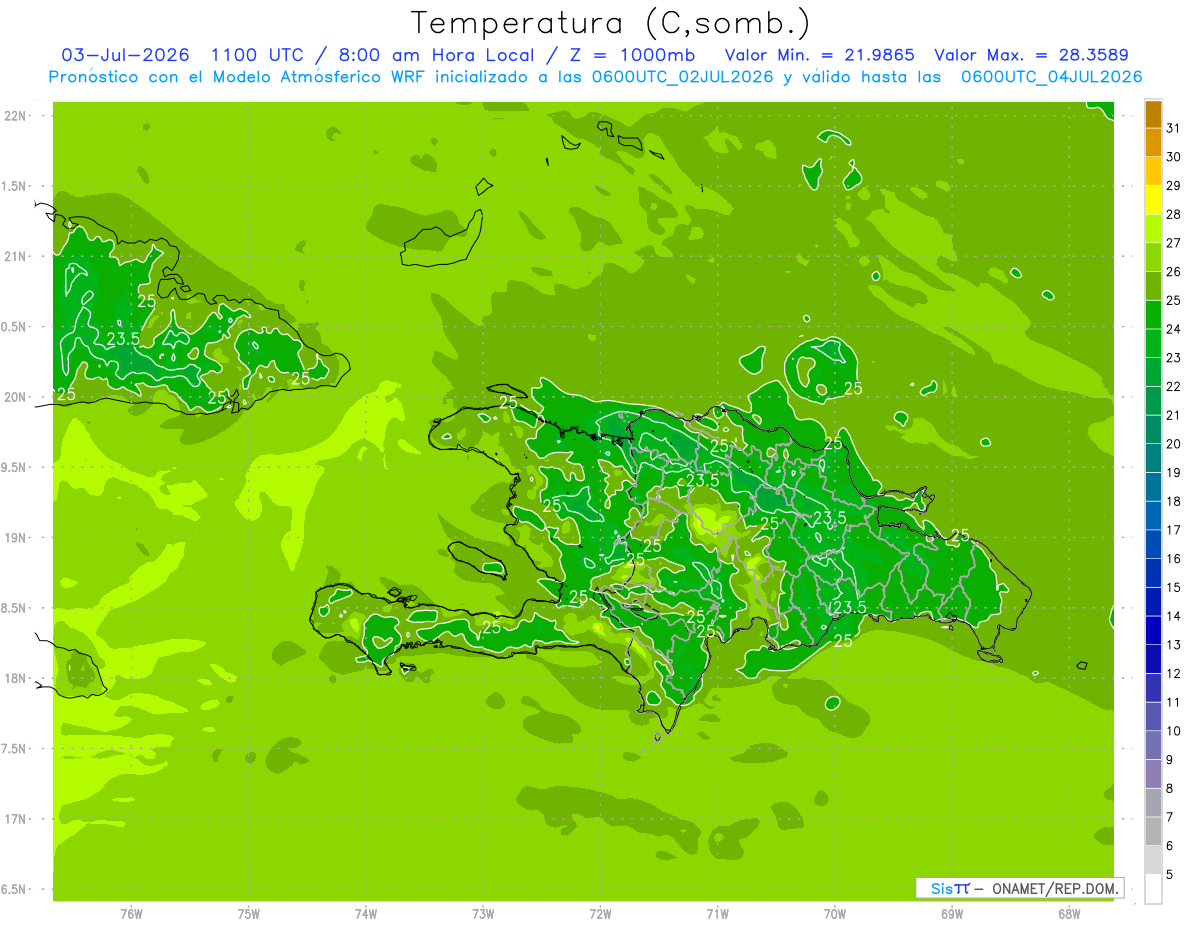Click the Valor Max. = 28.3589 text
Viewport: 1200px width, 927px height.
click(x=1035, y=55)
